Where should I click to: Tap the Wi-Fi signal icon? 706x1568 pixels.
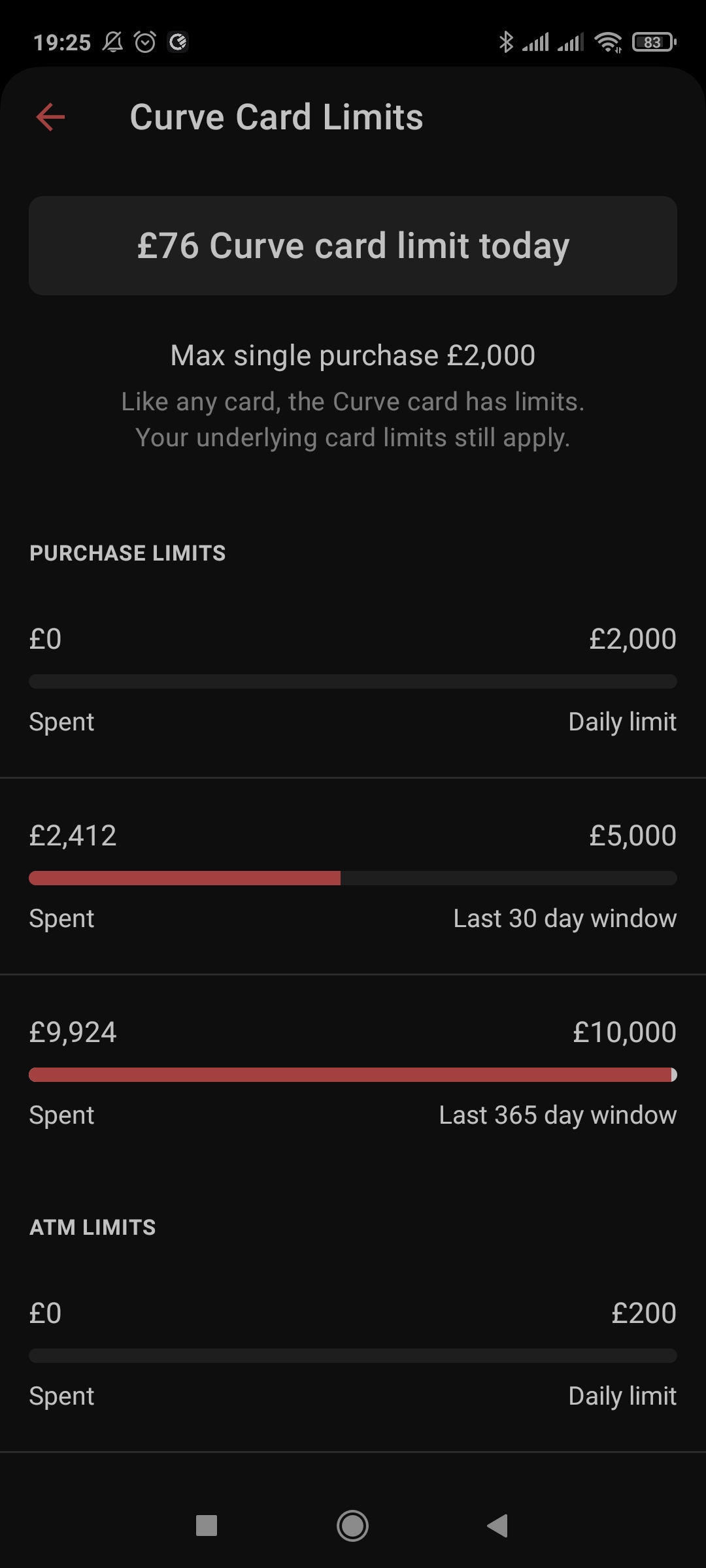point(608,42)
